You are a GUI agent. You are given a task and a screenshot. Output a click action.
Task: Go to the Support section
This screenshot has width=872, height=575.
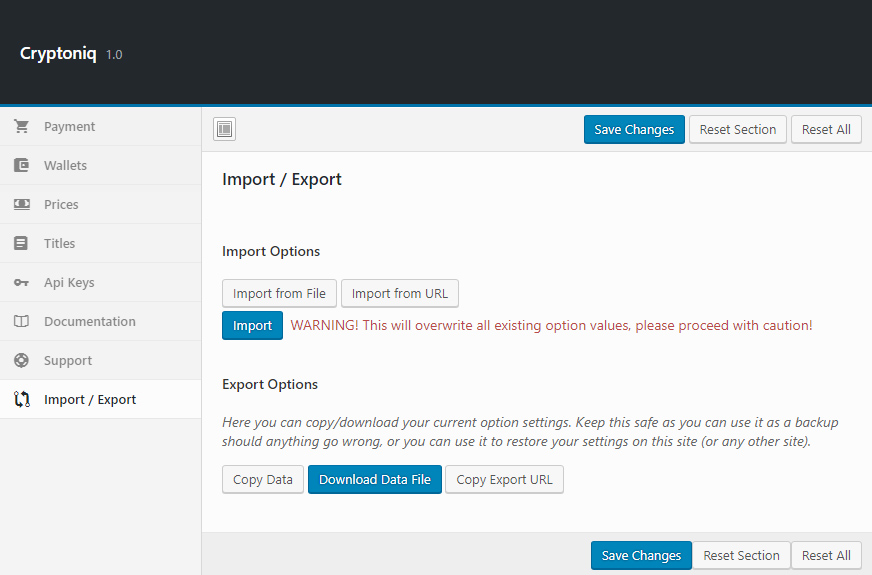click(x=67, y=361)
